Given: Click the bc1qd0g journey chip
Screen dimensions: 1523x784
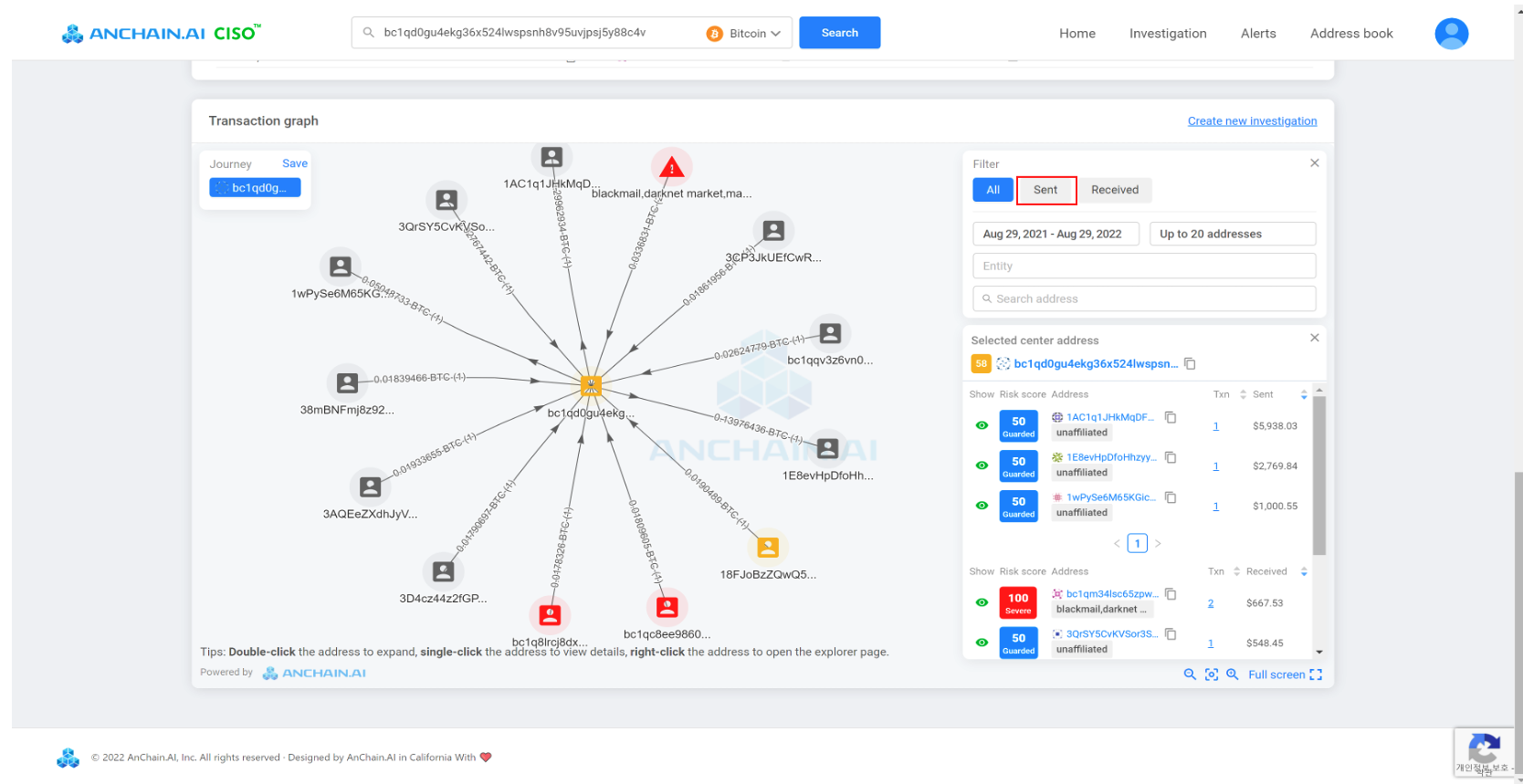Looking at the screenshot, I should pyautogui.click(x=255, y=187).
